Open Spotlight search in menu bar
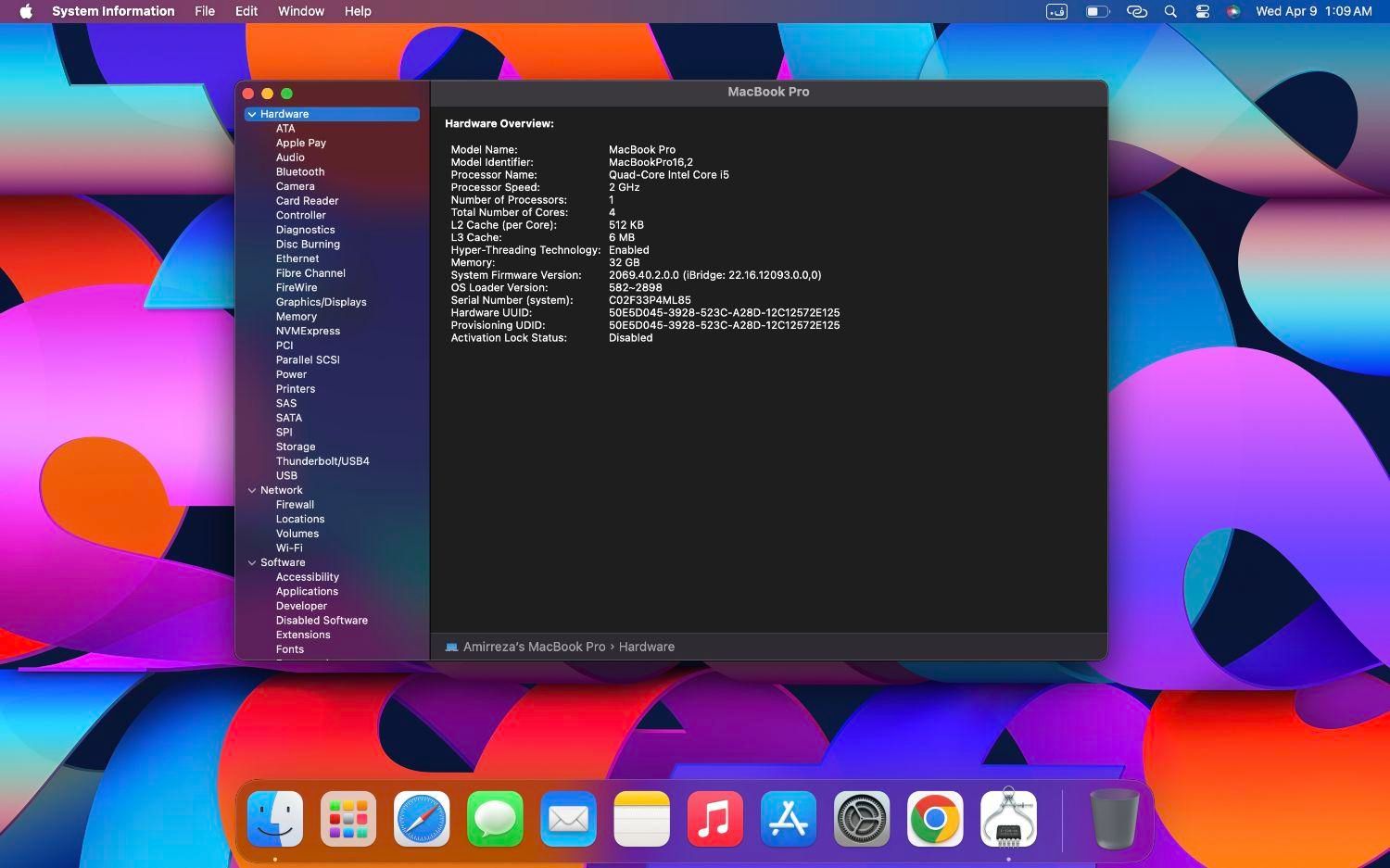Screen dimensions: 1390x868 pyautogui.click(x=1170, y=11)
